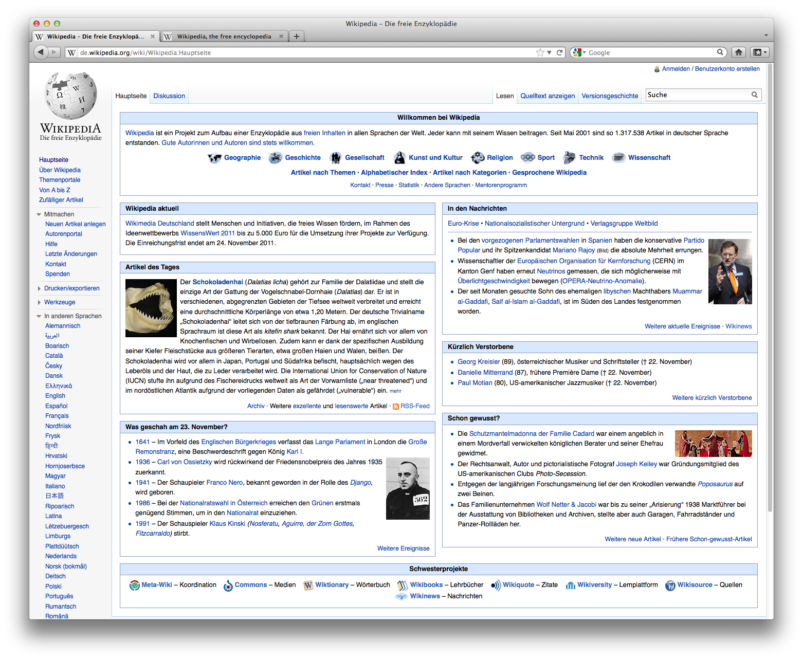803x660 pixels.
Task: Open a new tab with the plus button
Action: coord(297,36)
